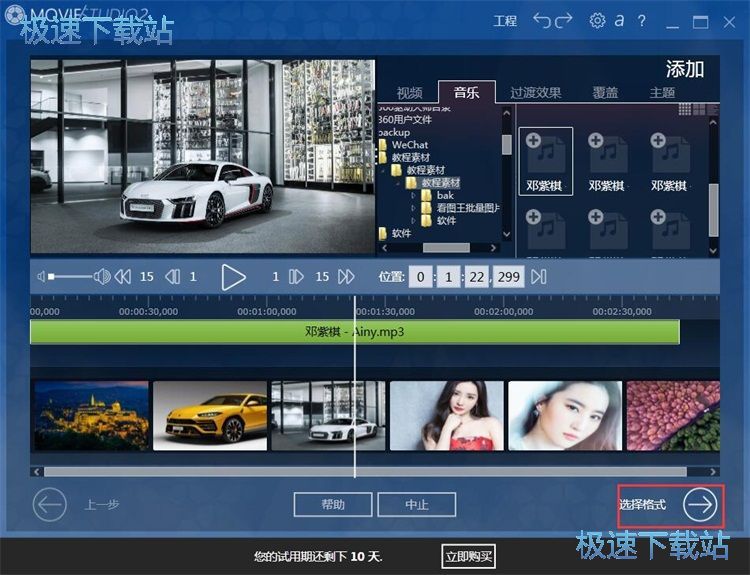The height and width of the screenshot is (575, 750).
Task: Click the 立即购买 buy now button
Action: coord(468,556)
